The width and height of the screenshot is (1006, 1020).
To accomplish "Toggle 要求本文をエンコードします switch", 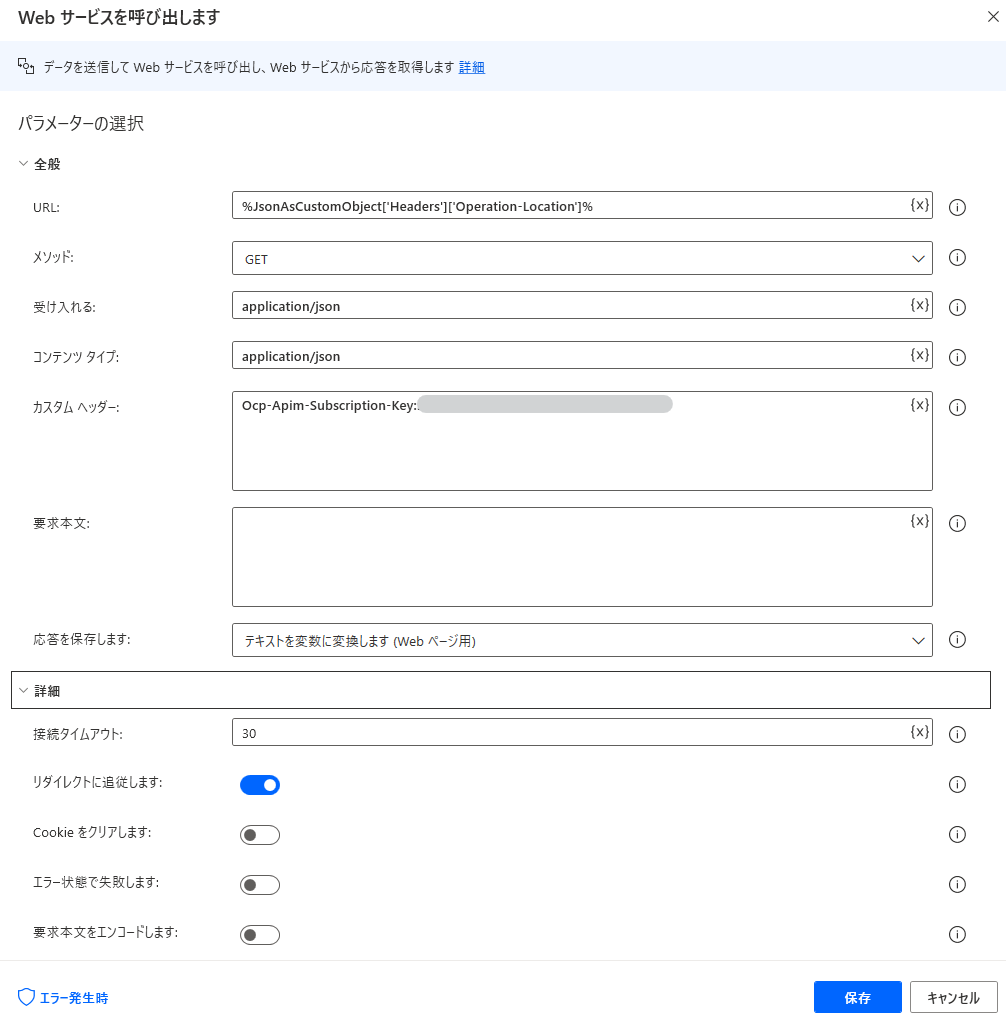I will click(260, 935).
